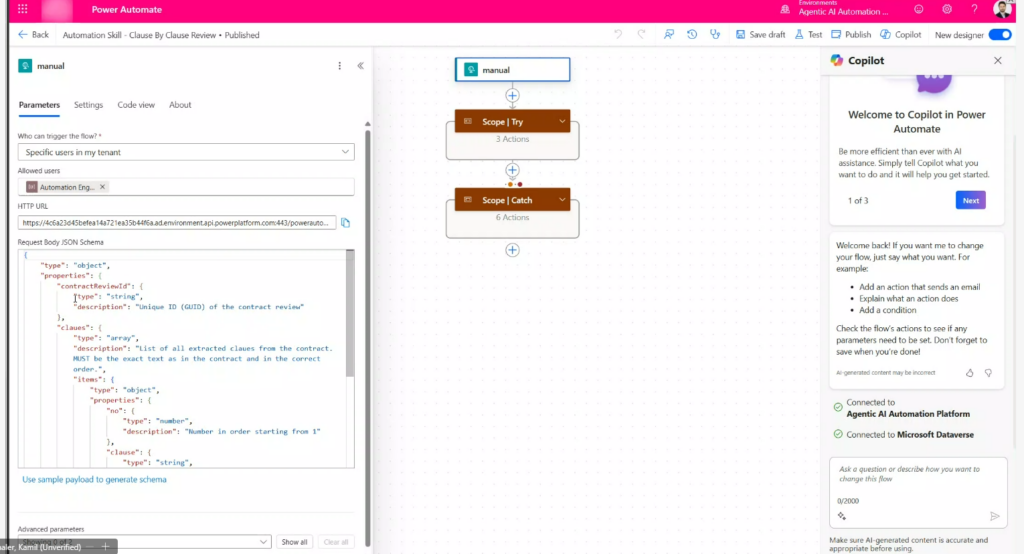Copy the HTTP URL with copy icon

point(345,223)
